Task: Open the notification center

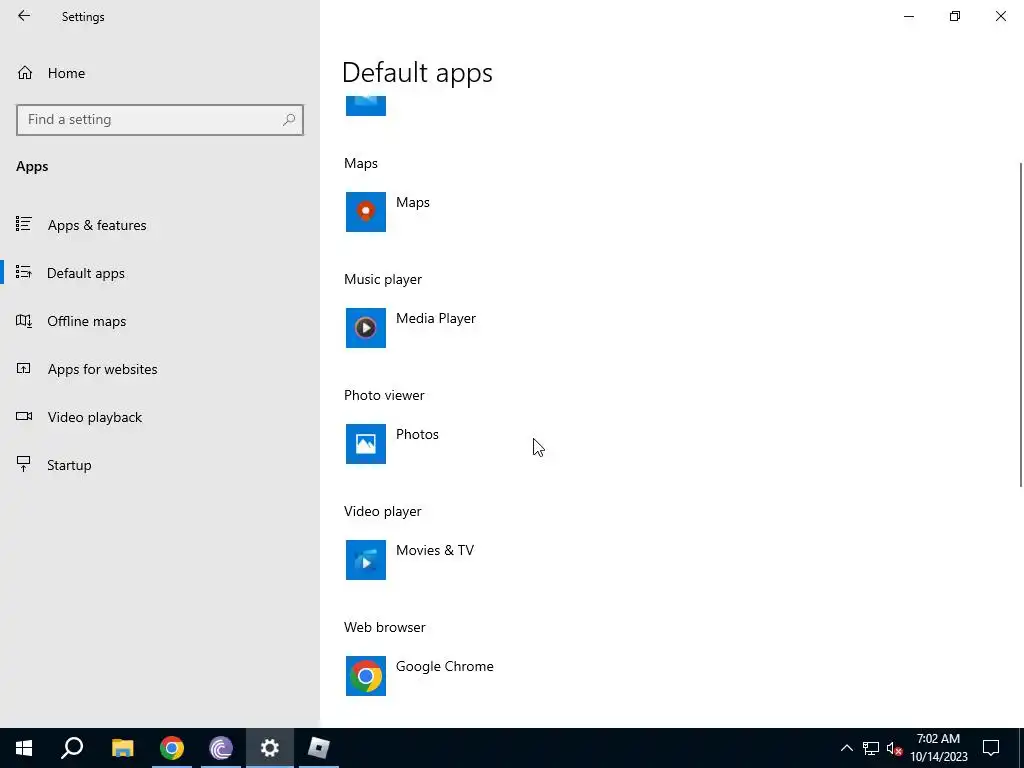Action: coord(991,748)
